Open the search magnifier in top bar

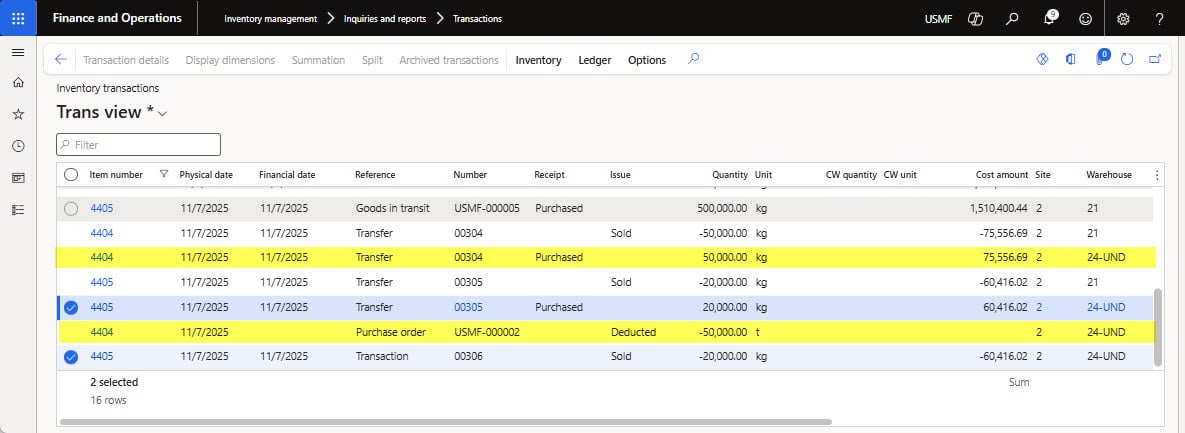coord(1012,19)
